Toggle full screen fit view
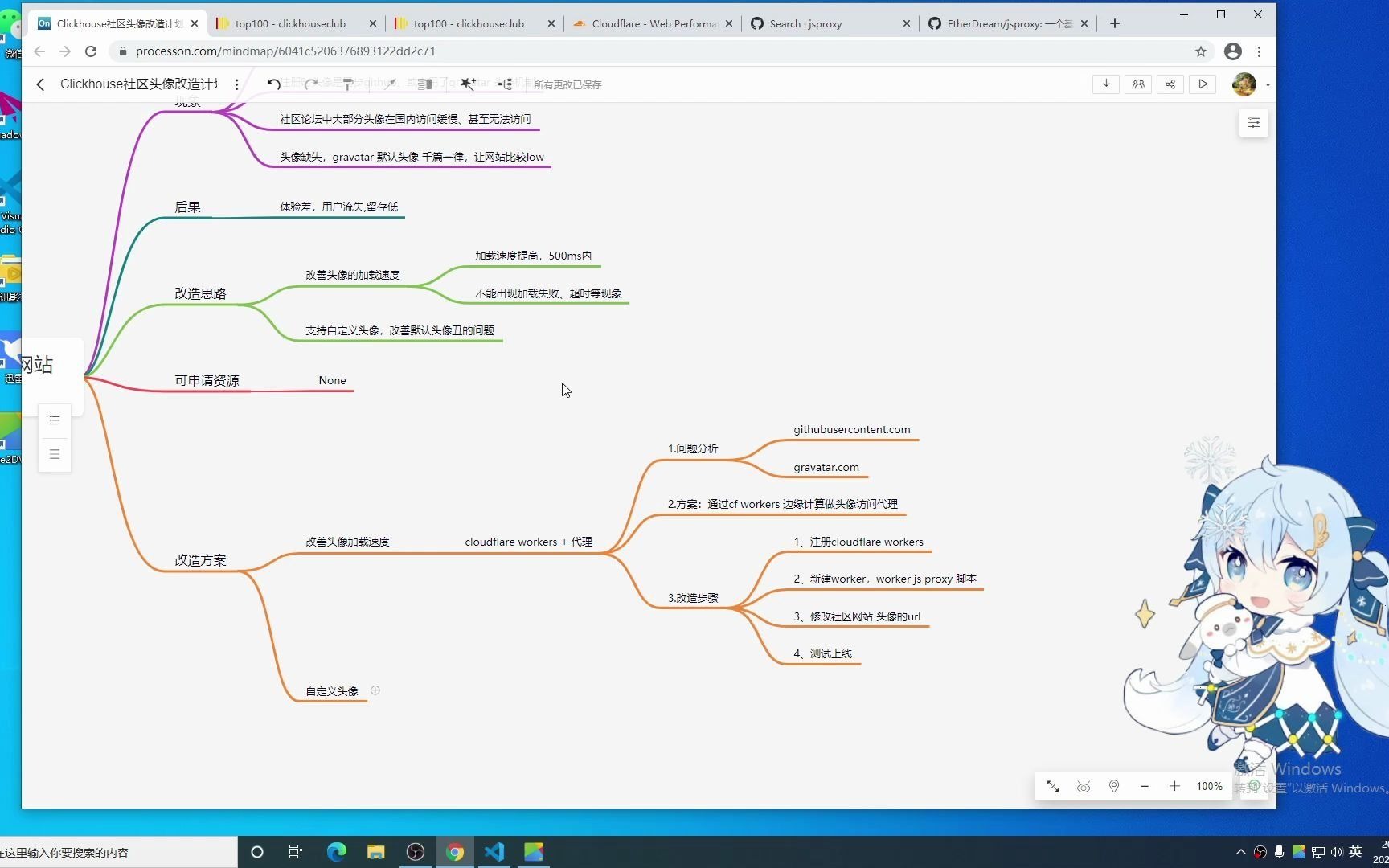Image resolution: width=1389 pixels, height=868 pixels. [1052, 786]
